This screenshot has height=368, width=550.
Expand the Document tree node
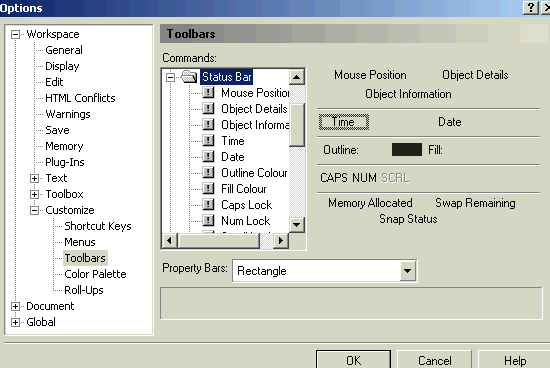pos(15,306)
